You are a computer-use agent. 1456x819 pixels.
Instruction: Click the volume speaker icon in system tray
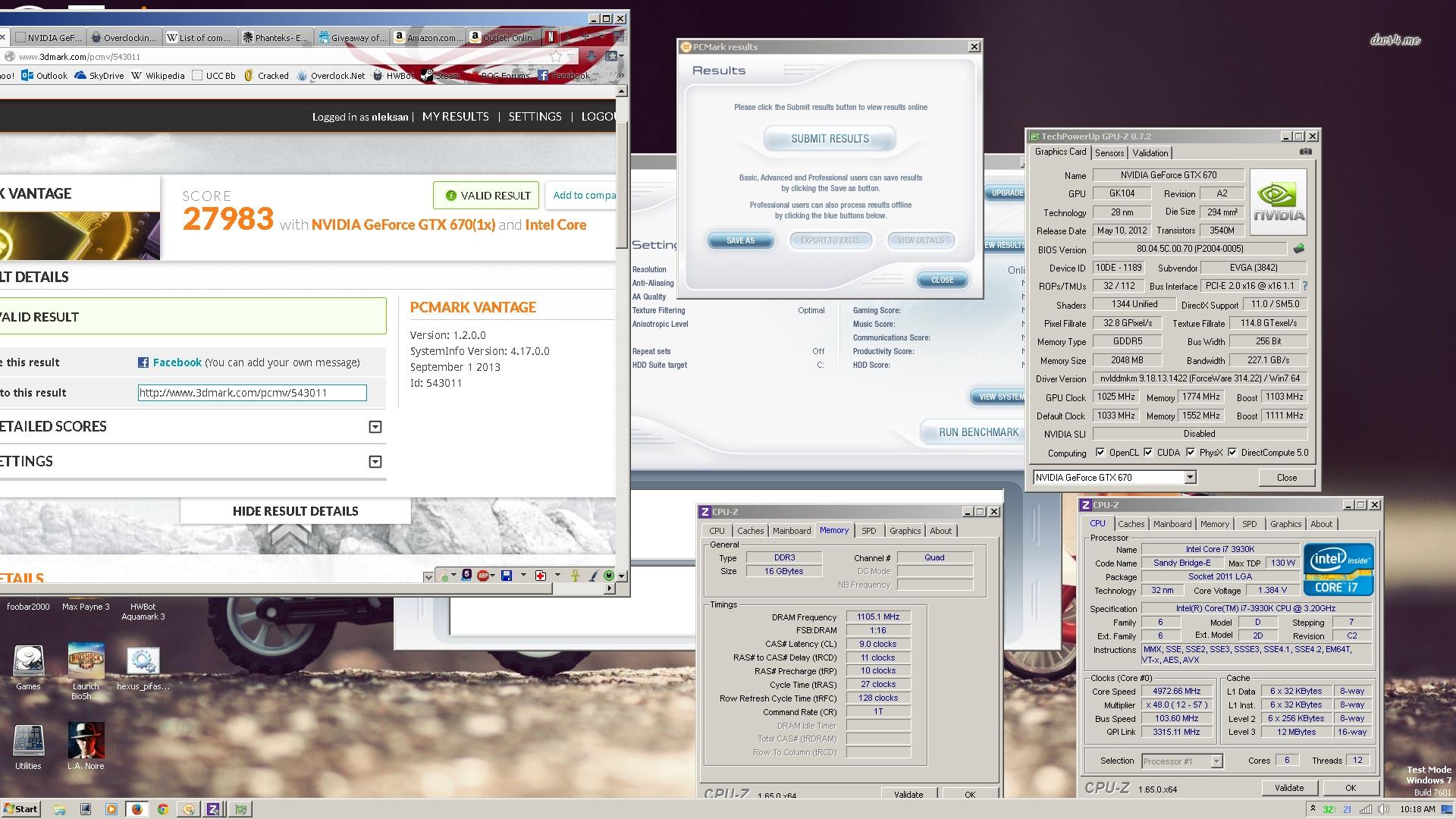(1384, 809)
